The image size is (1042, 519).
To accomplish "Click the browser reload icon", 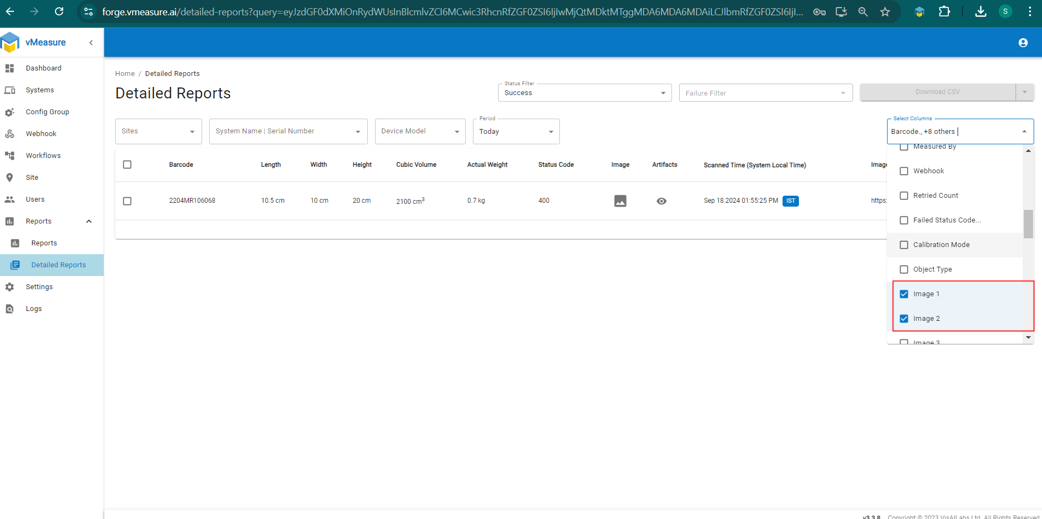I will click(x=59, y=12).
